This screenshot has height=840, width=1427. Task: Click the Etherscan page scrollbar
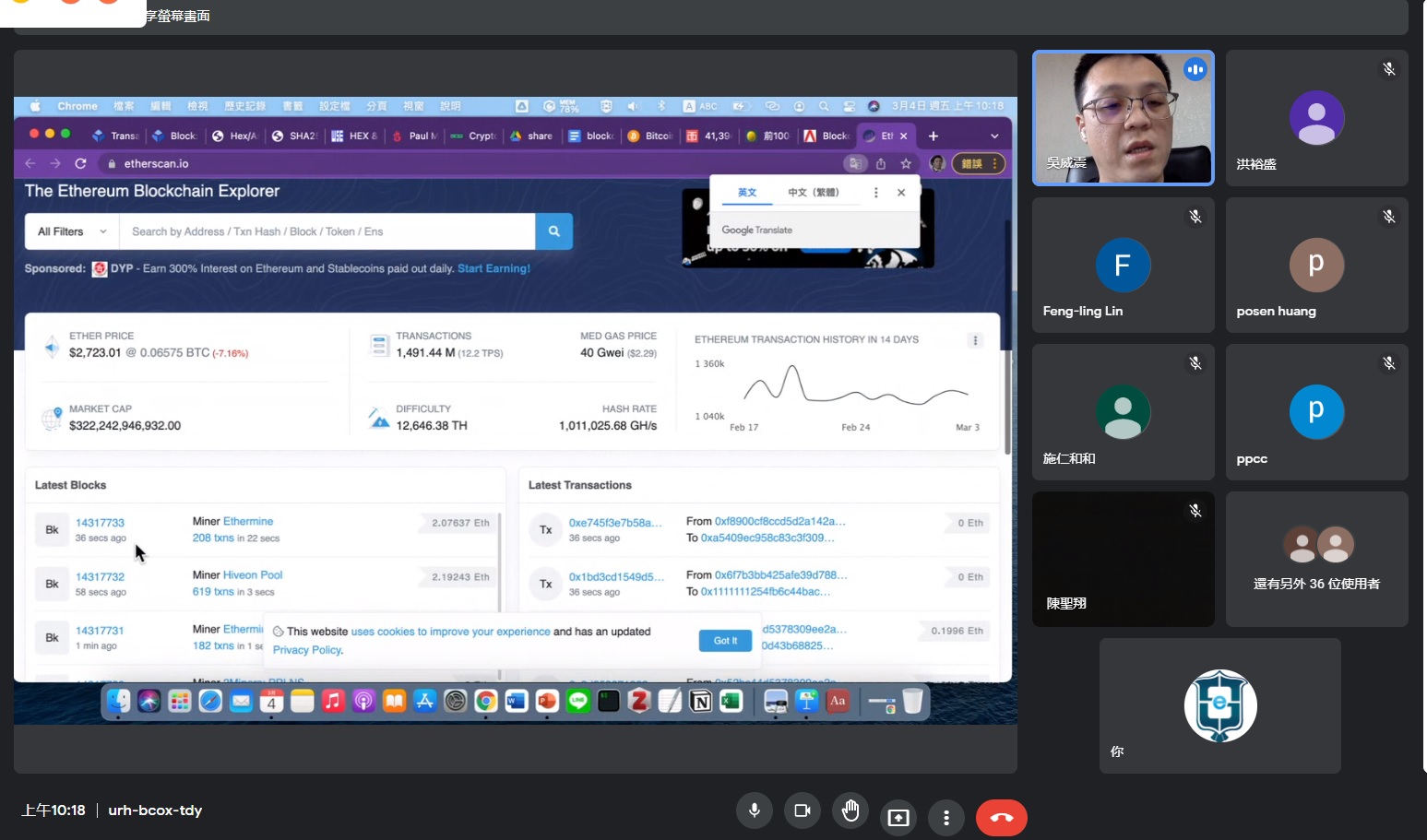click(1006, 337)
